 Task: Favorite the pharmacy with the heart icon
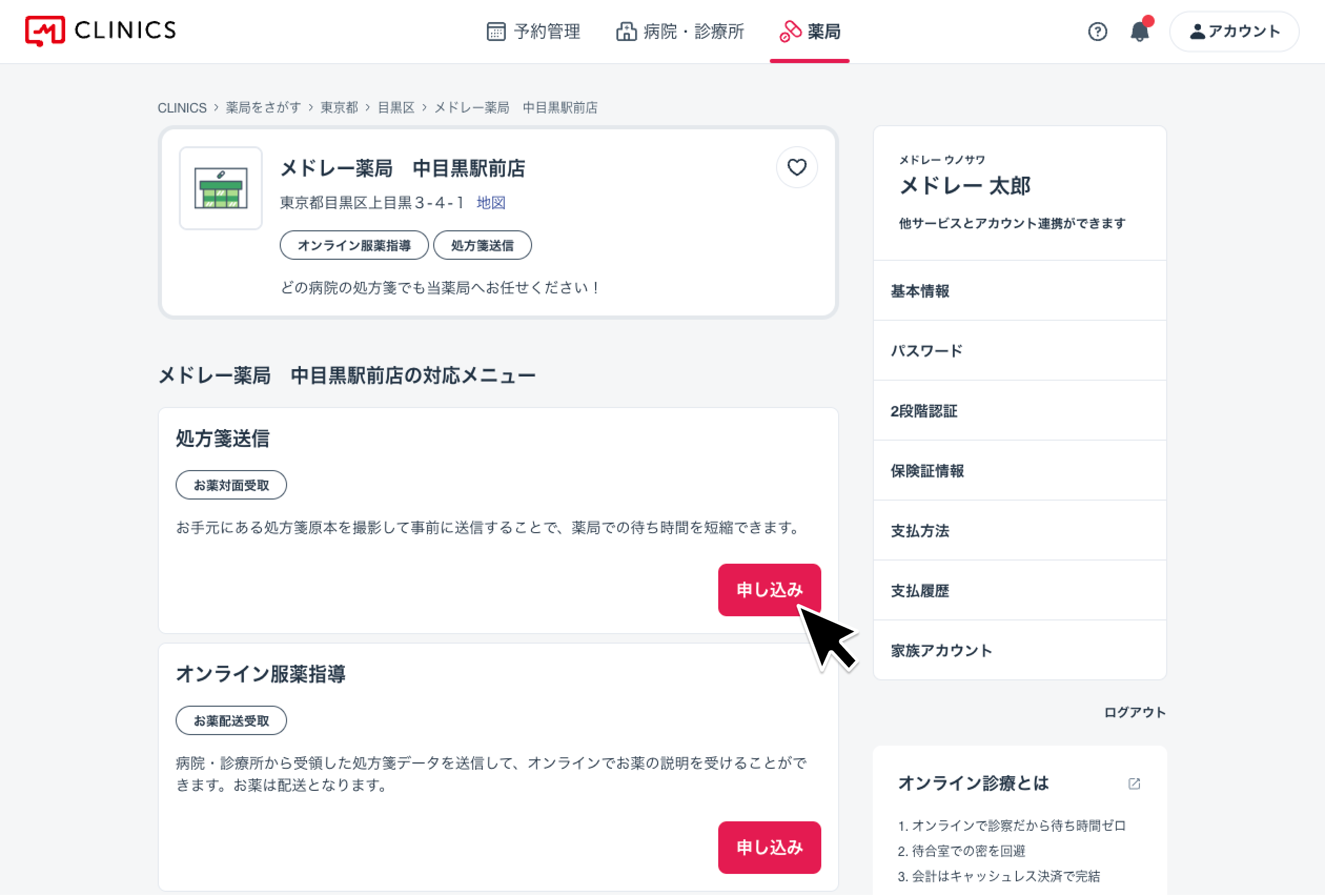797,167
